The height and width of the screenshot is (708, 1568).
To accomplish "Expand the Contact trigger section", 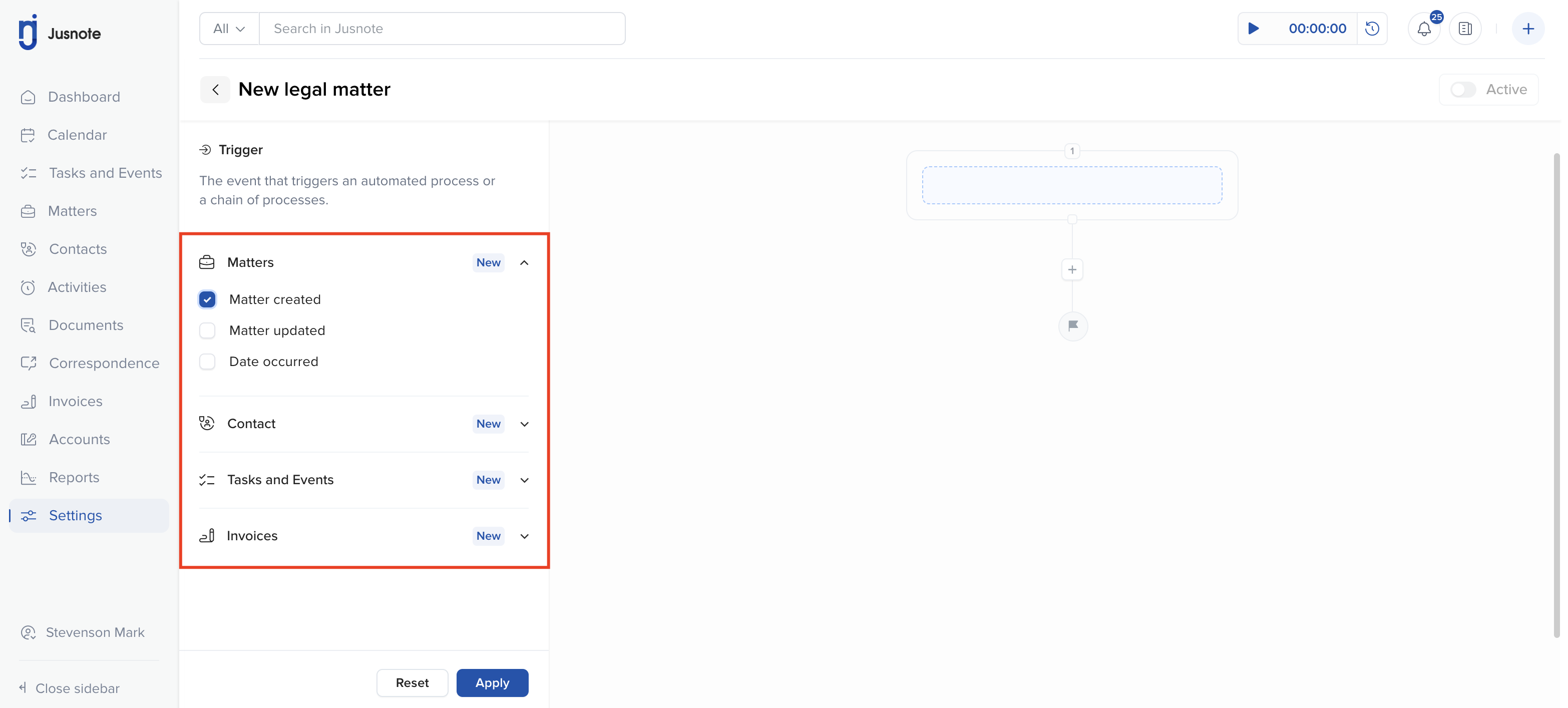I will tap(524, 424).
